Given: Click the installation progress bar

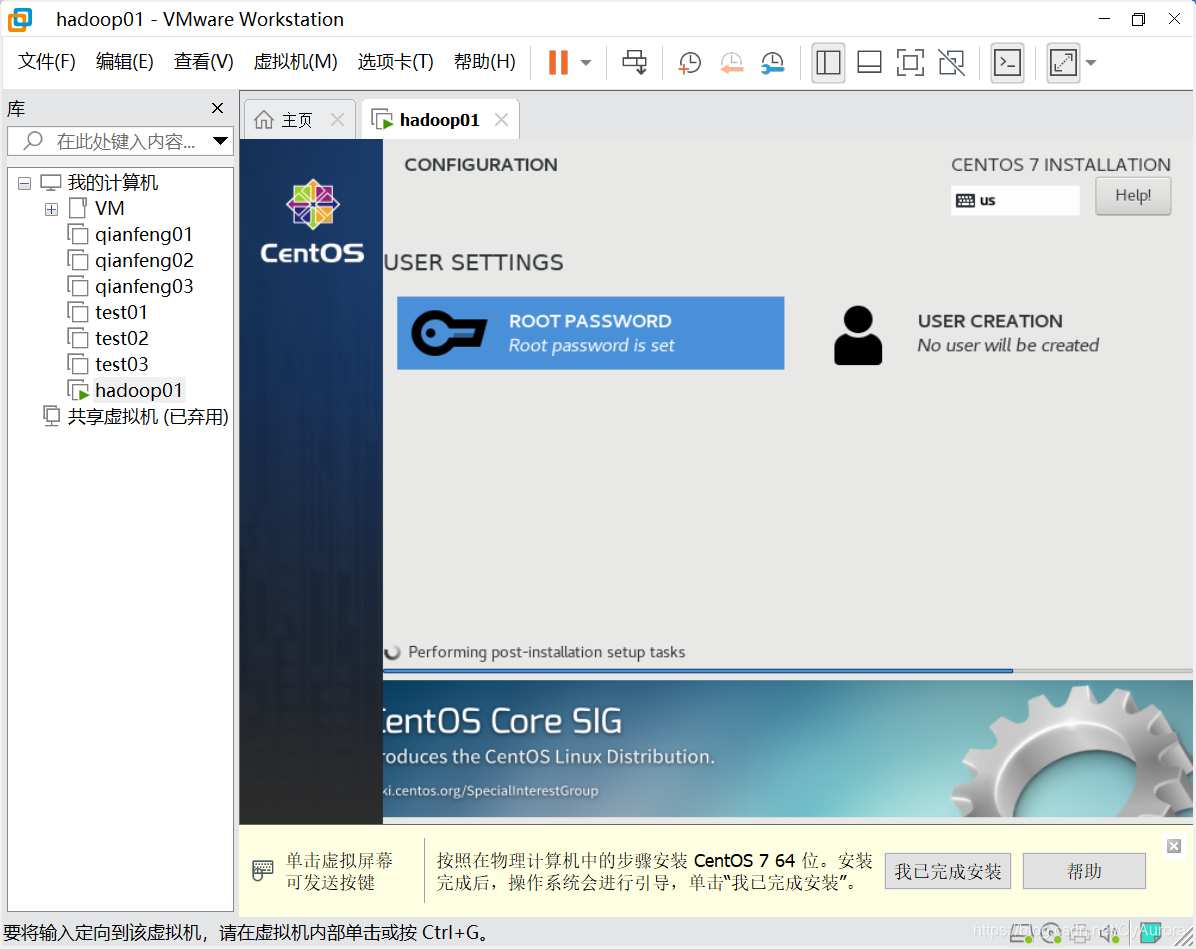Looking at the screenshot, I should pyautogui.click(x=787, y=671).
